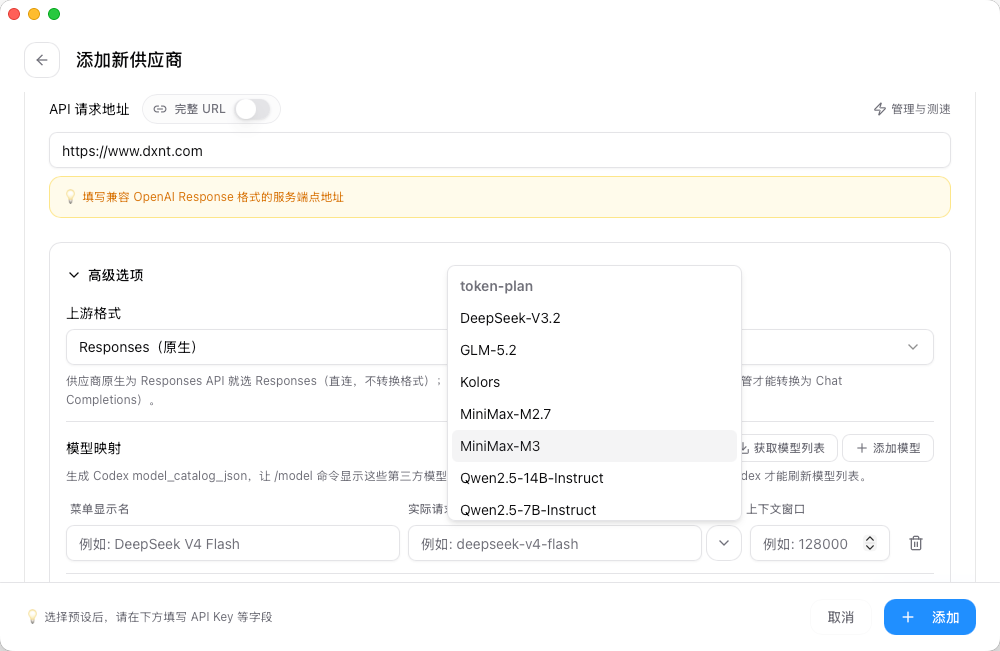The height and width of the screenshot is (651, 1000).
Task: Click the 添加模型 button
Action: [888, 448]
